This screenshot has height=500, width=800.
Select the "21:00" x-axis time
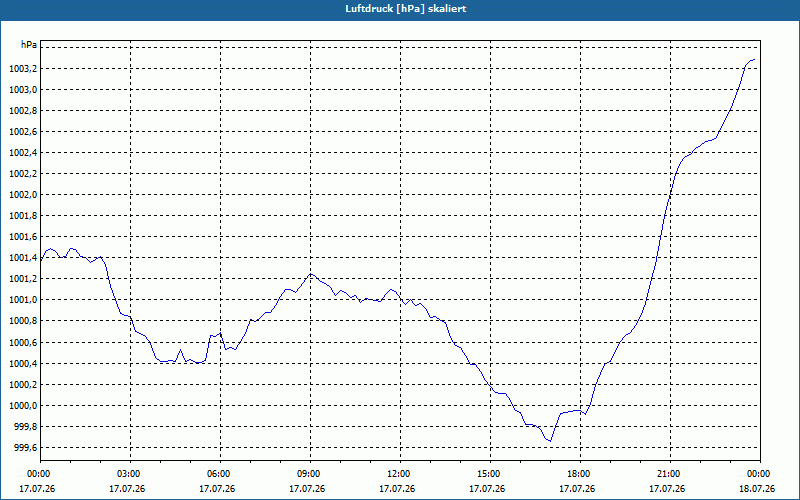click(x=667, y=474)
